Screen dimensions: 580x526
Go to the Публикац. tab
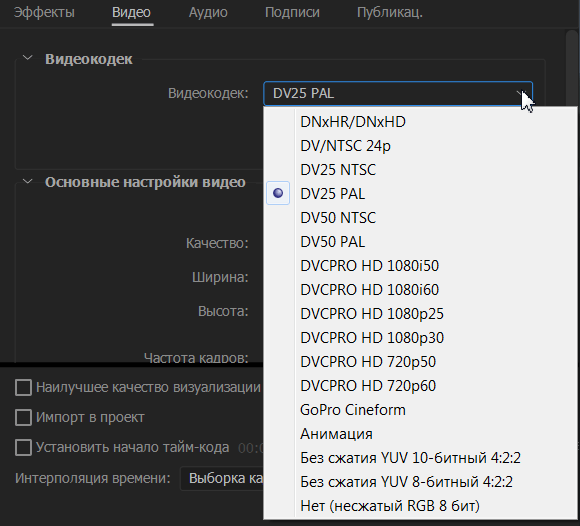(x=390, y=12)
